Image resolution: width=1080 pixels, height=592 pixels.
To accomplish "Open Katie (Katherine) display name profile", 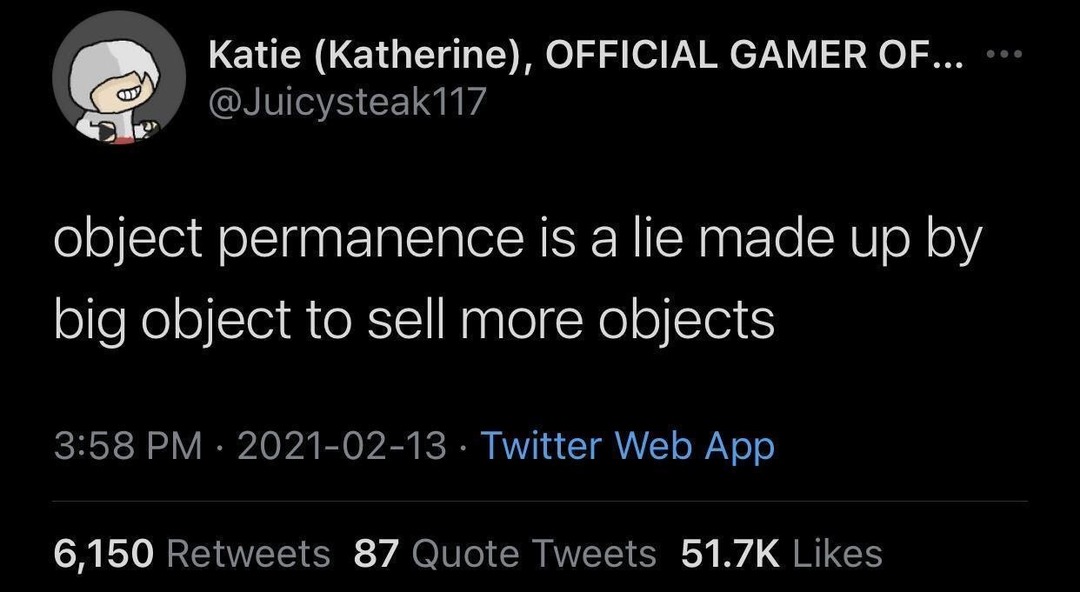I will [369, 57].
